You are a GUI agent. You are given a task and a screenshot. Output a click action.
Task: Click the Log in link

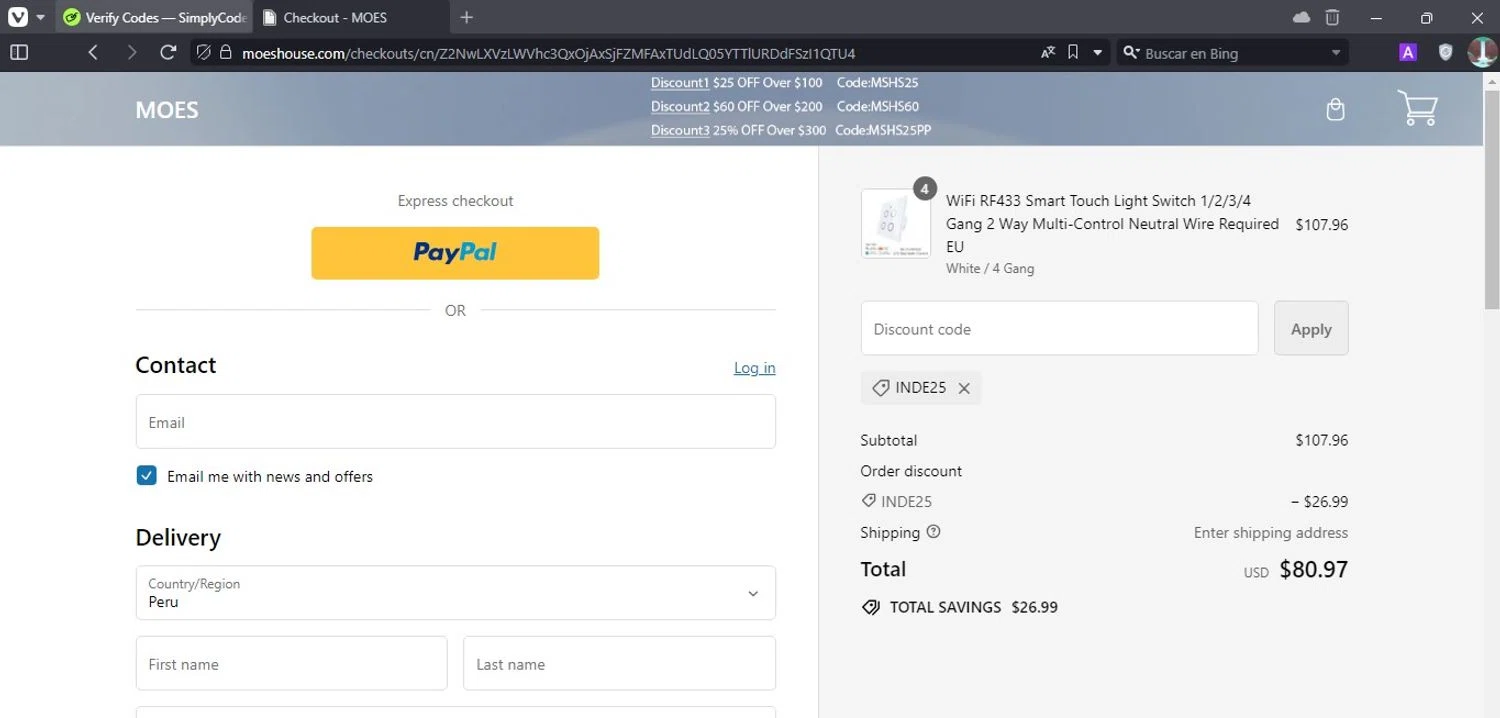pos(754,368)
